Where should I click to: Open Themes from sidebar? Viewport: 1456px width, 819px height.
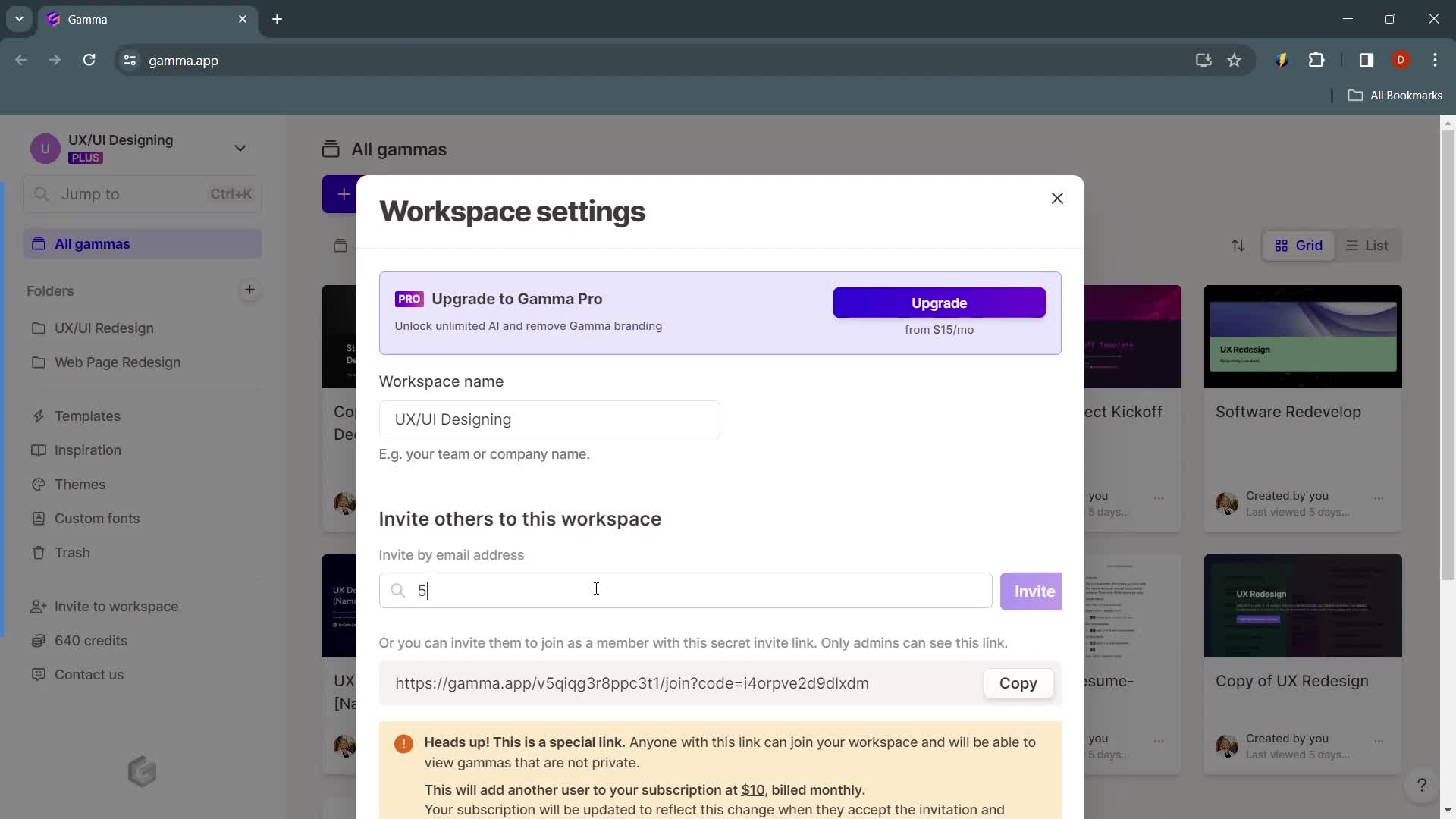(x=80, y=485)
